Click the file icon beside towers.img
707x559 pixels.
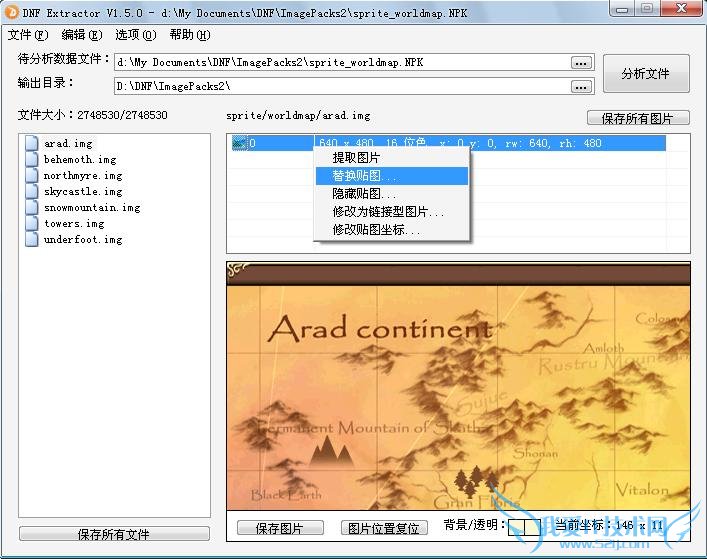point(32,223)
